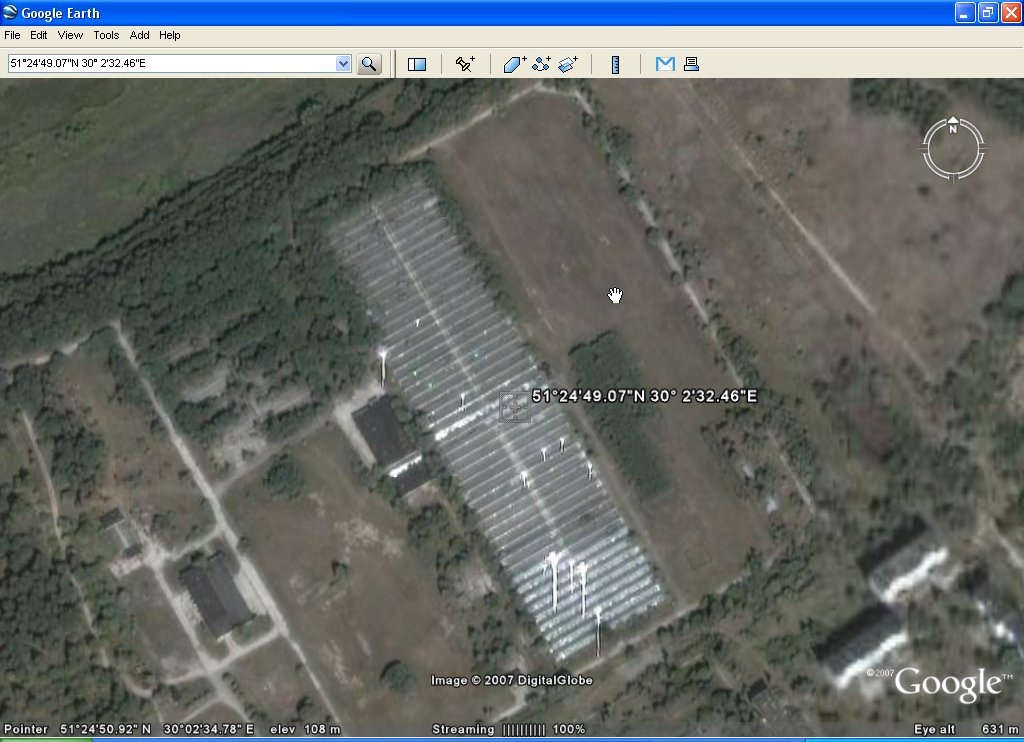This screenshot has width=1024, height=742.
Task: Click the N north arrow on compass
Action: click(x=953, y=127)
